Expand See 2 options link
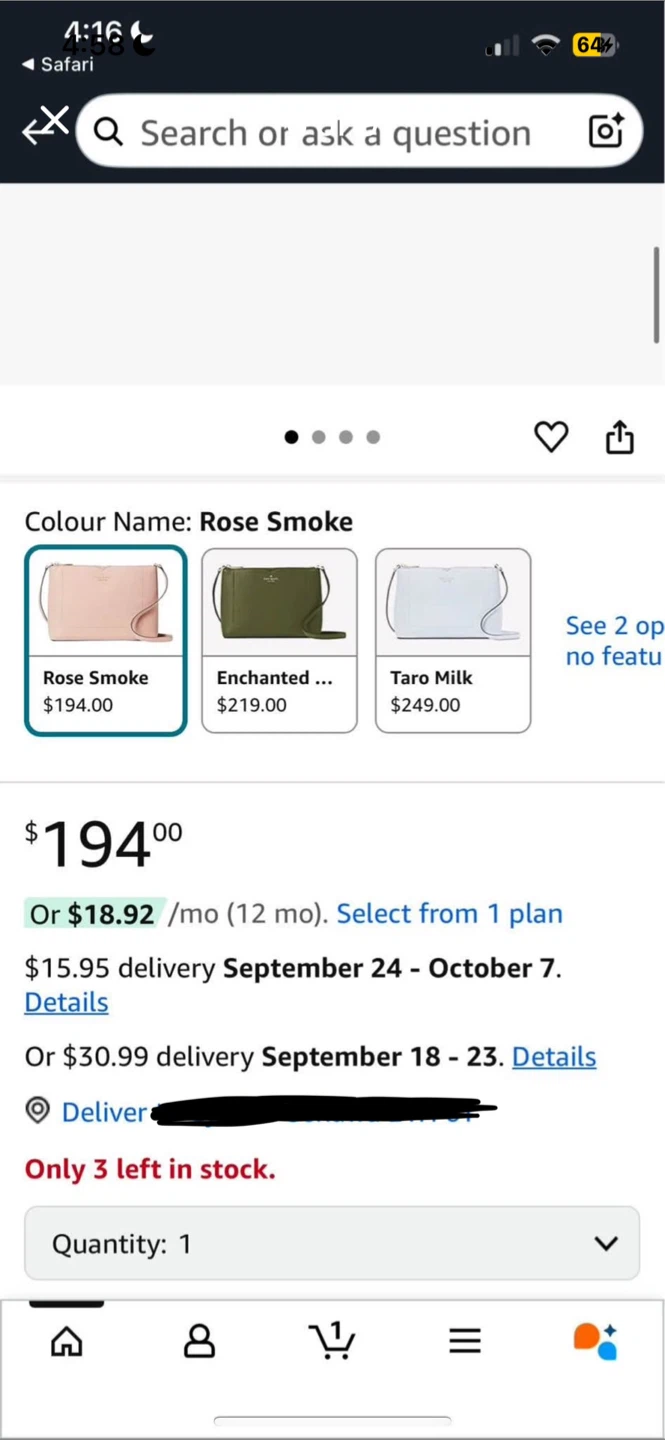The height and width of the screenshot is (1440, 665). coord(613,640)
